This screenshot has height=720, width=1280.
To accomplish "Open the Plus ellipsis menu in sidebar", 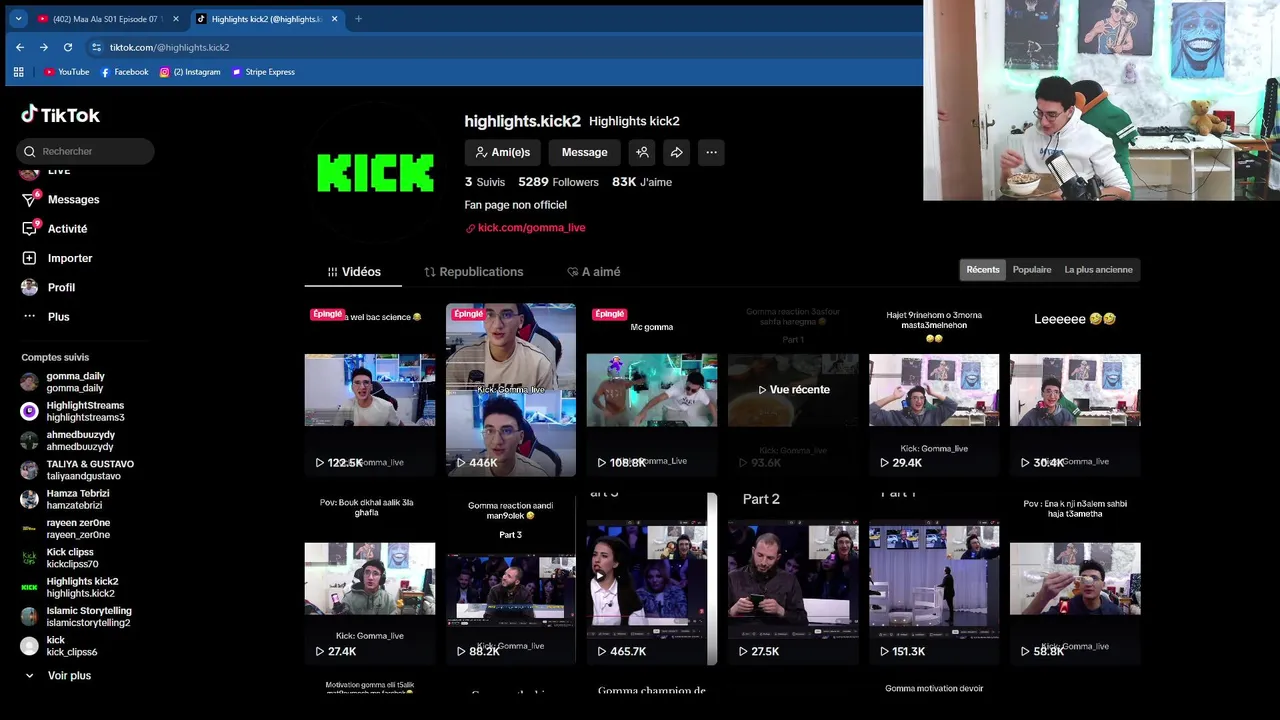I will [x=29, y=317].
